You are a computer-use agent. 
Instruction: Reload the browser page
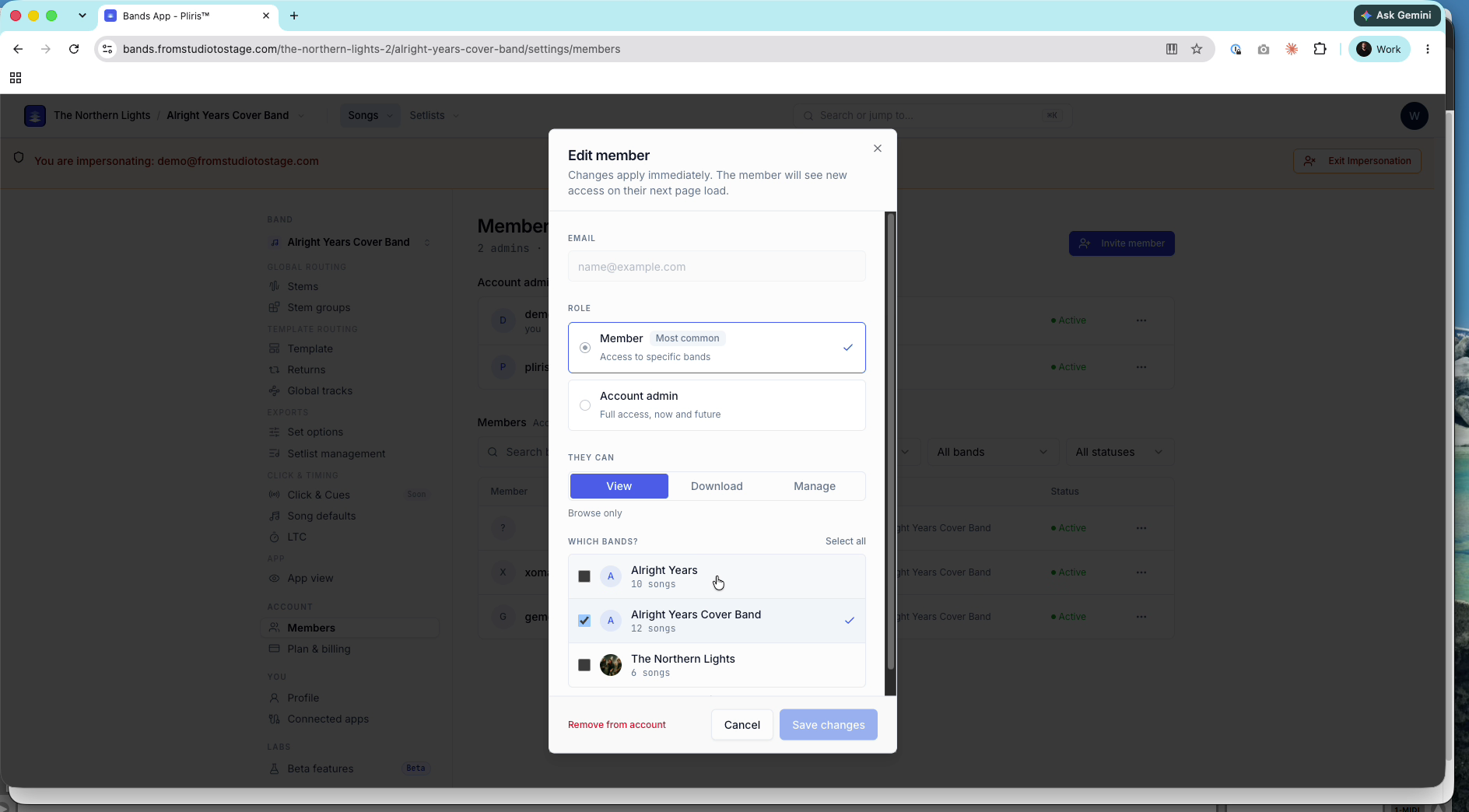(74, 49)
